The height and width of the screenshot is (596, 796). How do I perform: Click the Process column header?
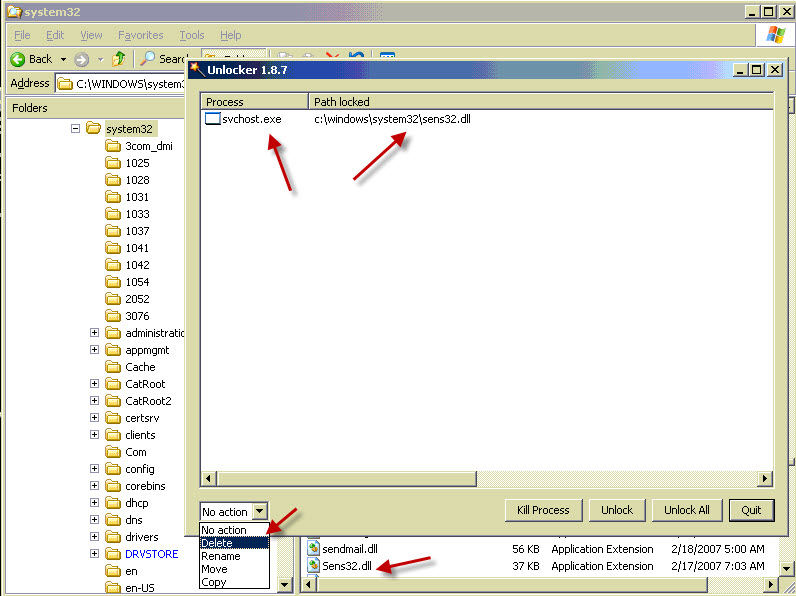click(x=254, y=102)
